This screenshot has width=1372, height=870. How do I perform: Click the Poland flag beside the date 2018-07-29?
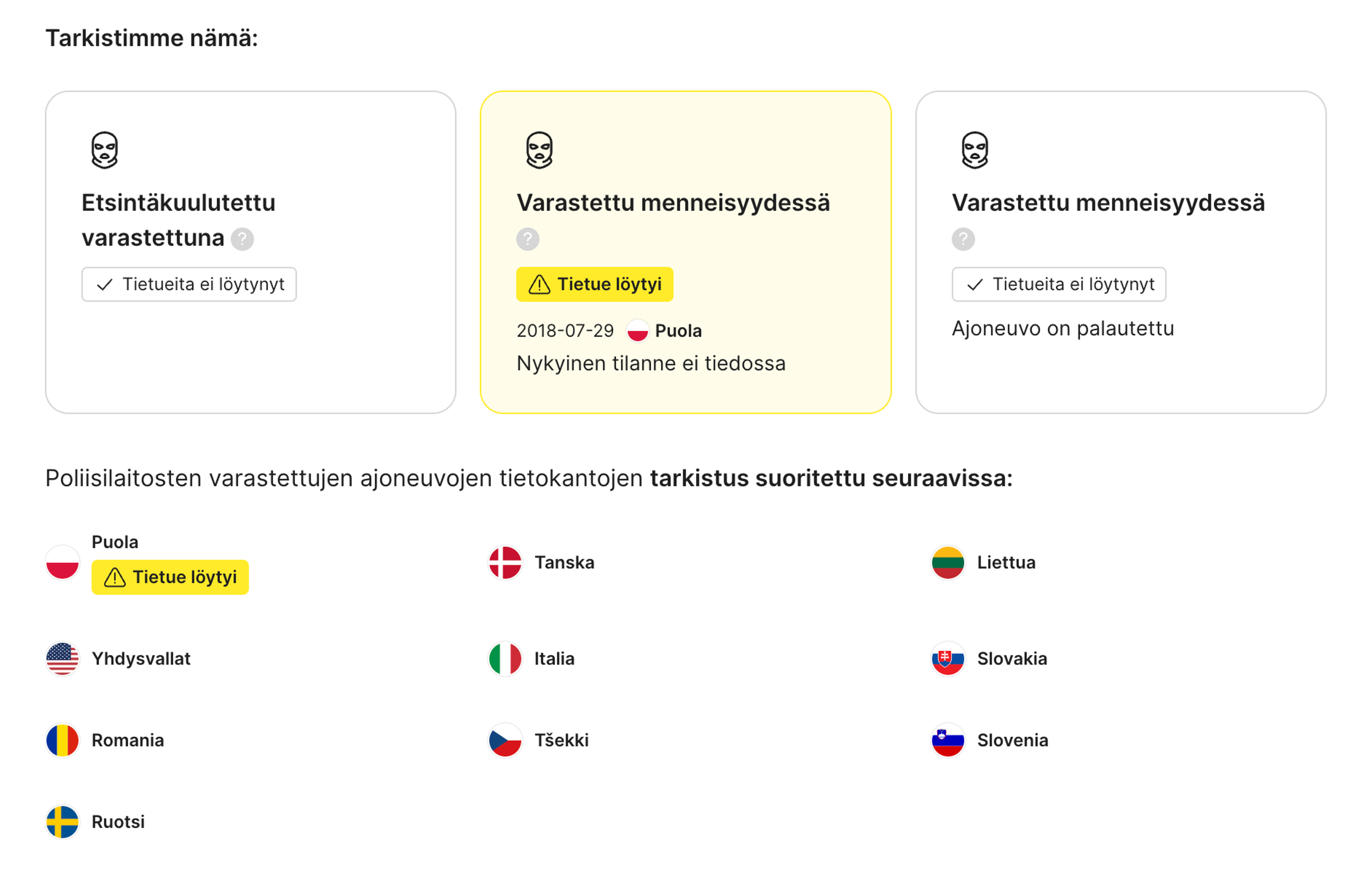[637, 331]
